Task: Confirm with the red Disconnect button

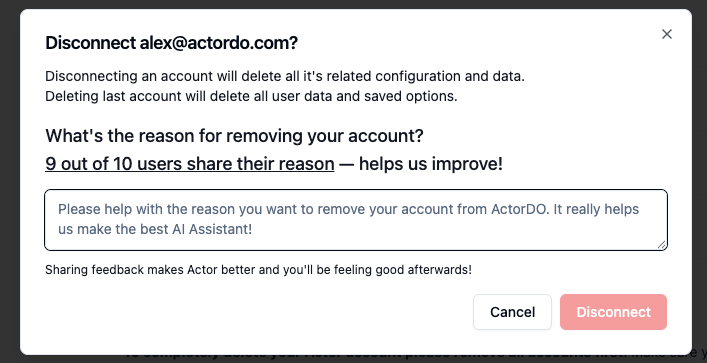Action: pos(613,312)
